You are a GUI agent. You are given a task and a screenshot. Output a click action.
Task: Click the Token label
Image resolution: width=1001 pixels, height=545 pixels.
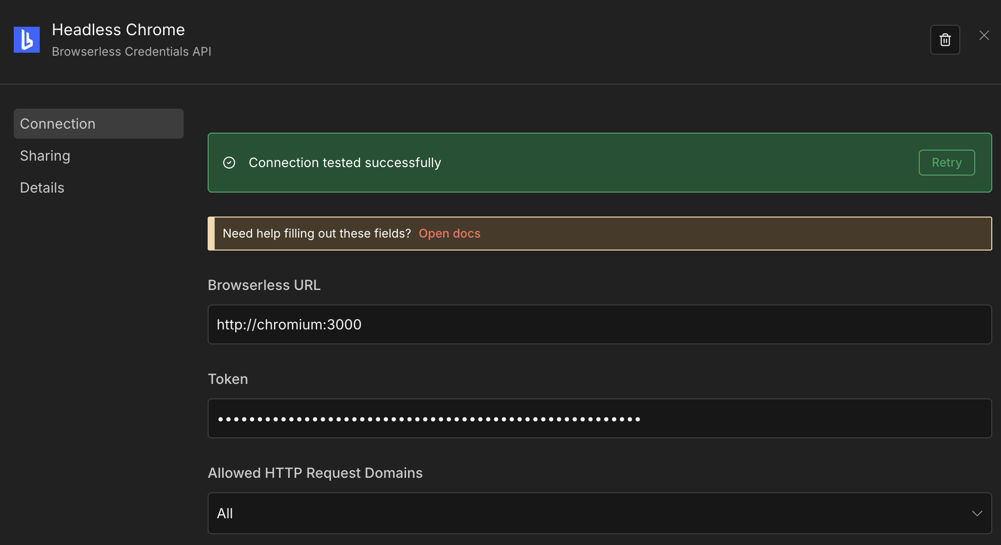coord(227,379)
